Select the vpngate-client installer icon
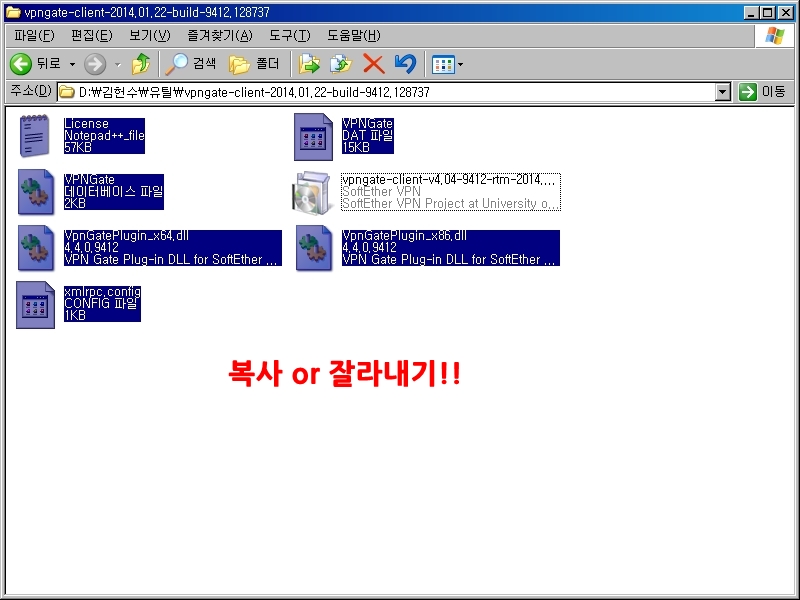The width and height of the screenshot is (800, 600). (311, 192)
